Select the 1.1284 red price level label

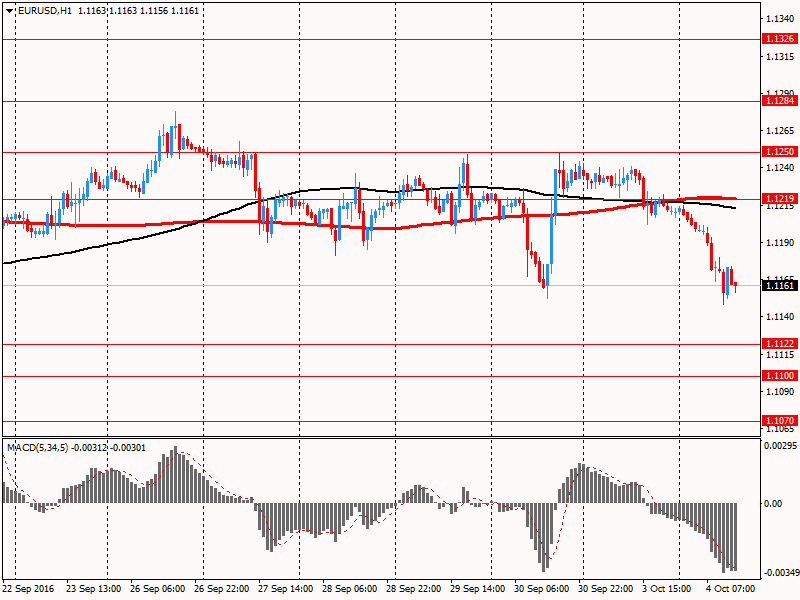[779, 101]
